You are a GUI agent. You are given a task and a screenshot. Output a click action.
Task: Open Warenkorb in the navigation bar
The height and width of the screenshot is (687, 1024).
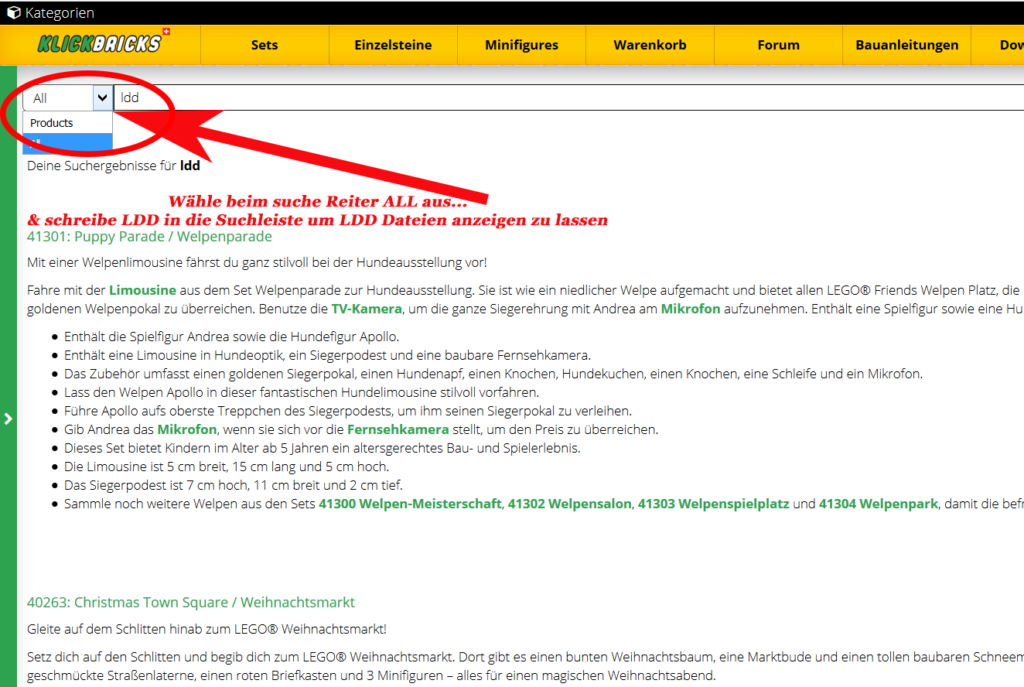pyautogui.click(x=650, y=45)
